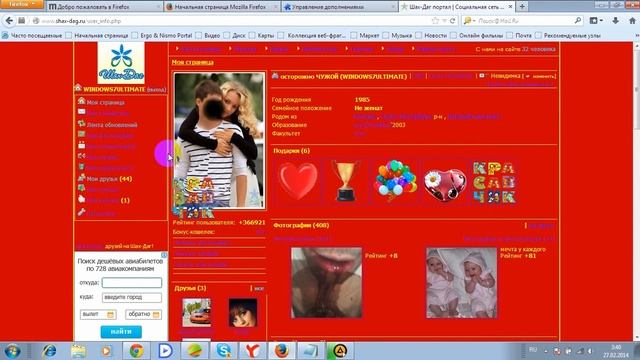Click the blue "найти" search button
Screen dimensions: 640x360
click(x=121, y=331)
